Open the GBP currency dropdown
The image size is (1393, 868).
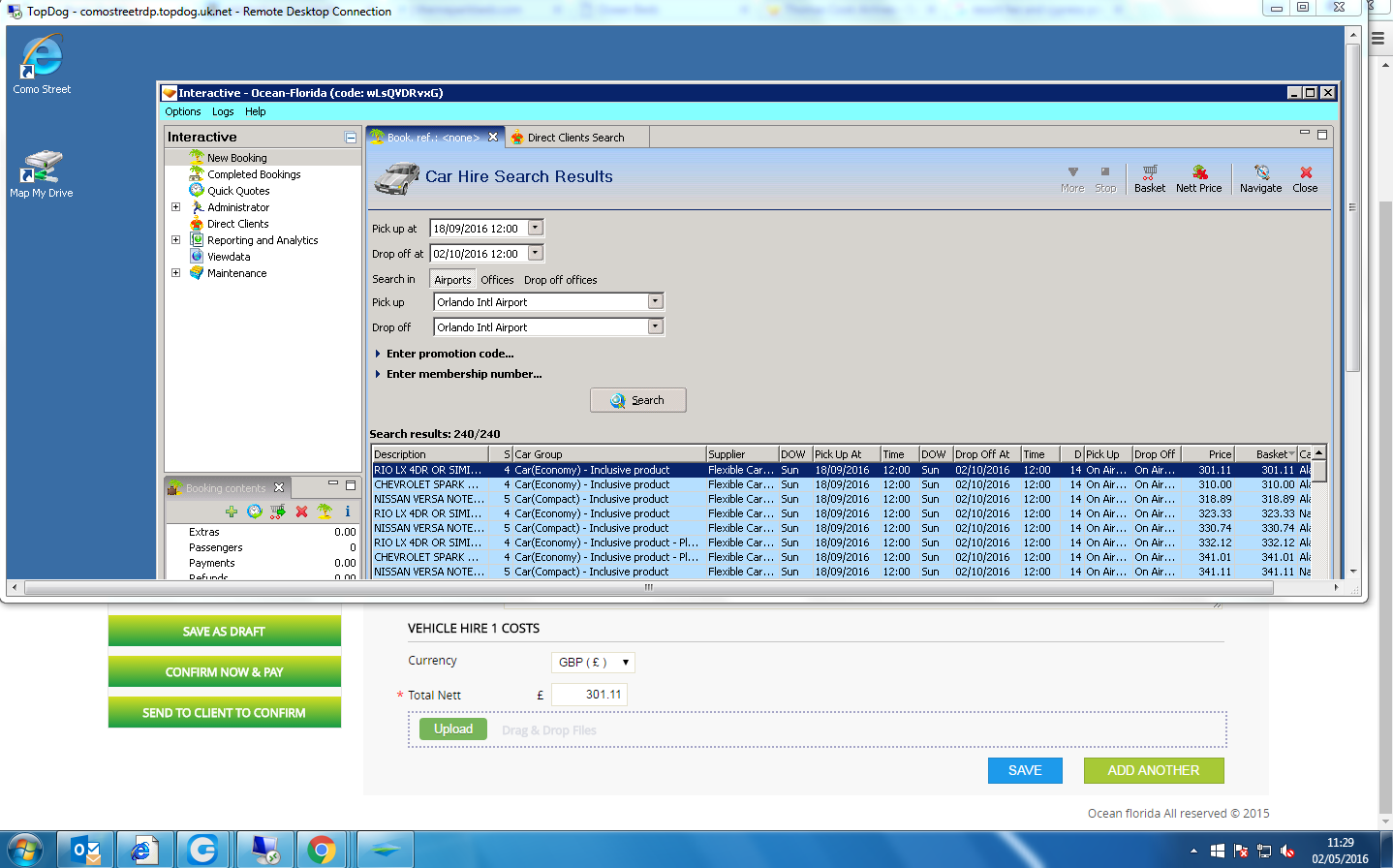tap(593, 663)
